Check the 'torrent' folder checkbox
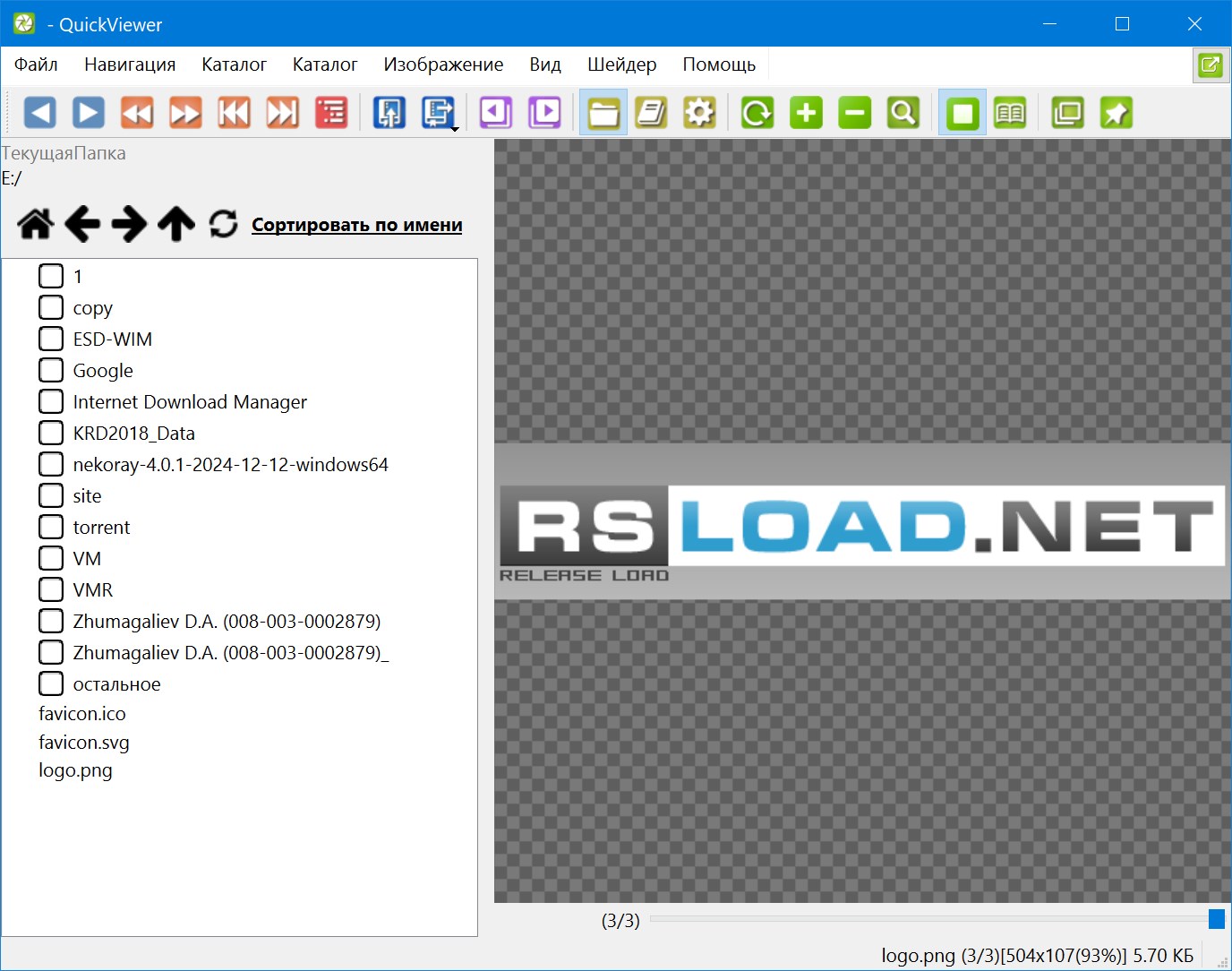Viewport: 1232px width, 971px height. [x=51, y=527]
